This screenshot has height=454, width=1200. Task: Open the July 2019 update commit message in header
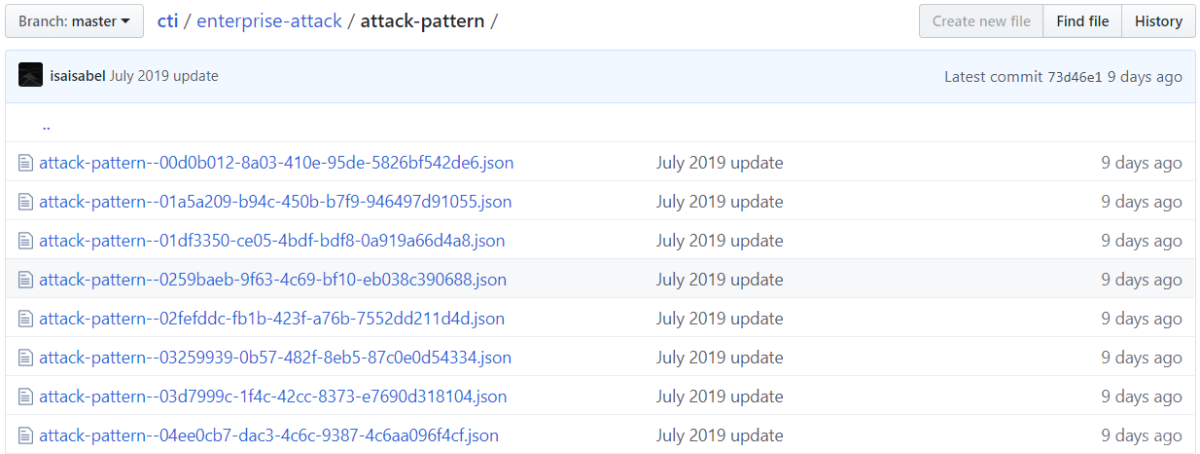click(164, 76)
